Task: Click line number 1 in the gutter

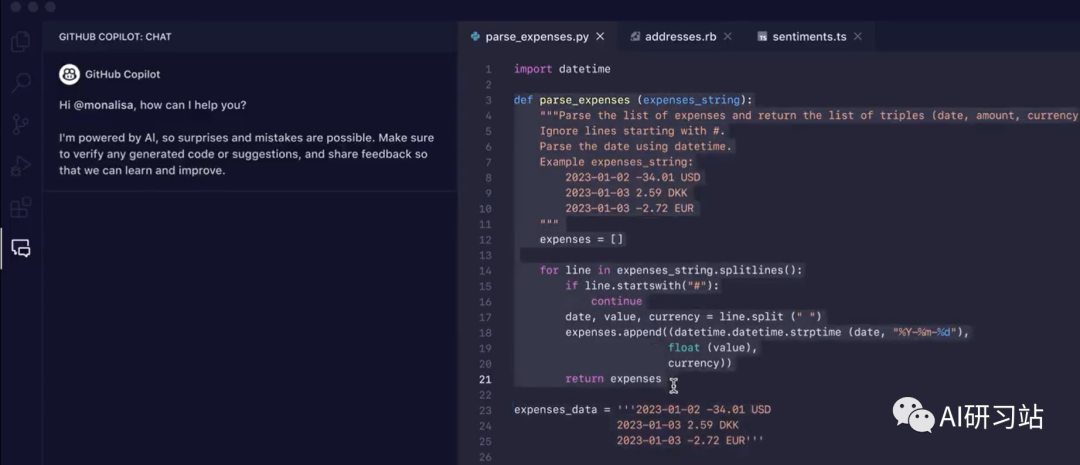Action: coord(488,69)
